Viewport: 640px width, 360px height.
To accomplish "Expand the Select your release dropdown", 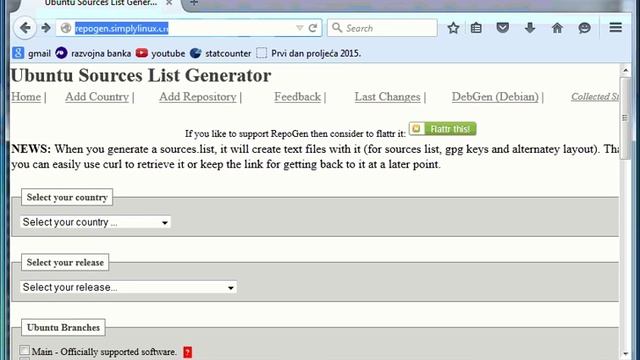I will coord(128,287).
